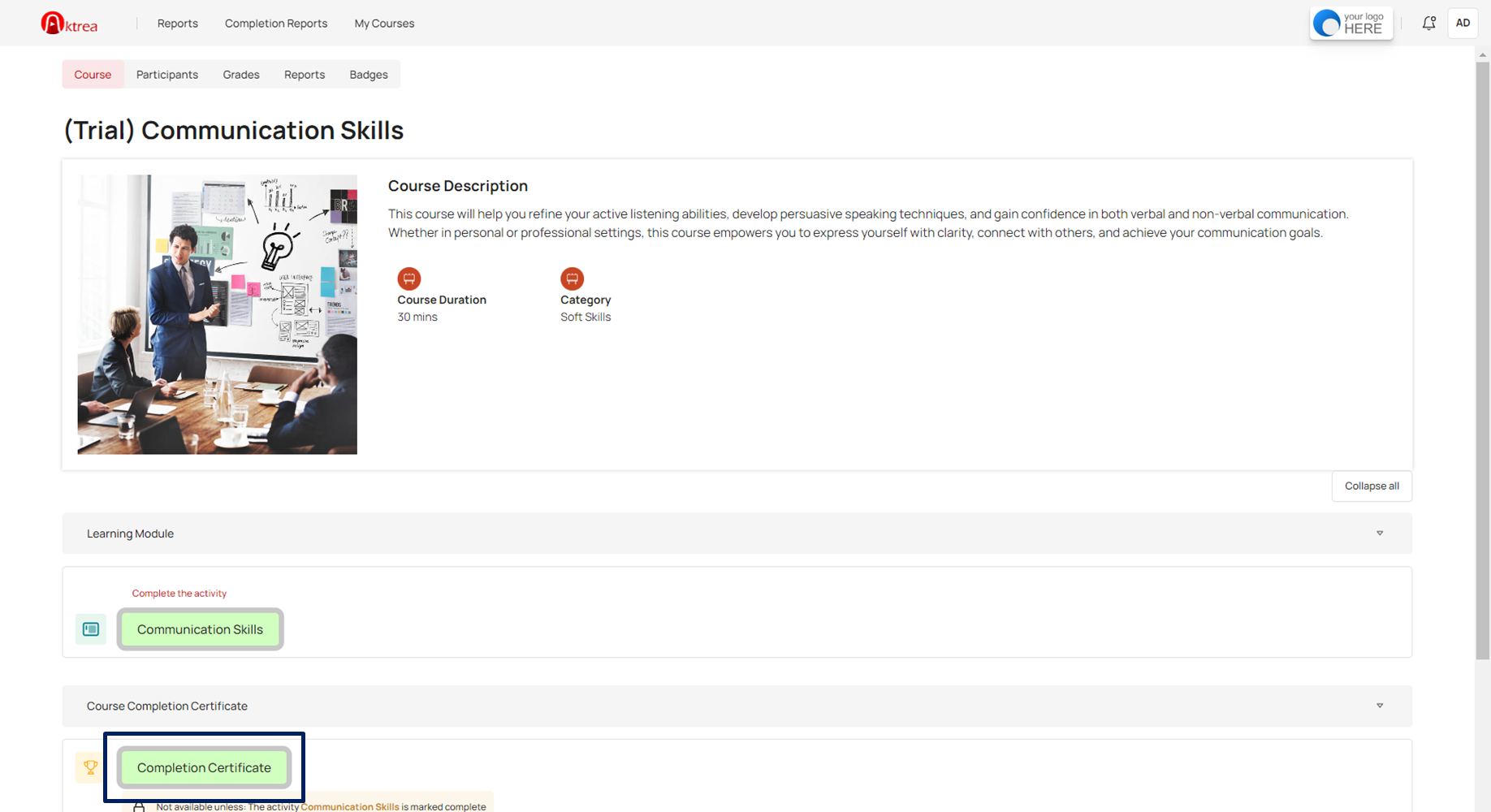Image resolution: width=1491 pixels, height=812 pixels.
Task: Open Completion Reports in top navigation
Action: tap(276, 24)
